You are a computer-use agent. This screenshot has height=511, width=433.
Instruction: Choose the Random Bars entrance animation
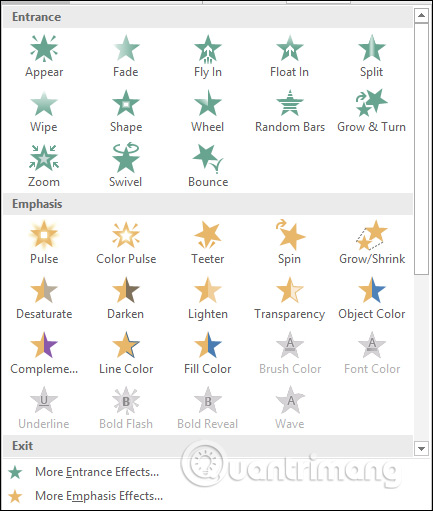[289, 111]
